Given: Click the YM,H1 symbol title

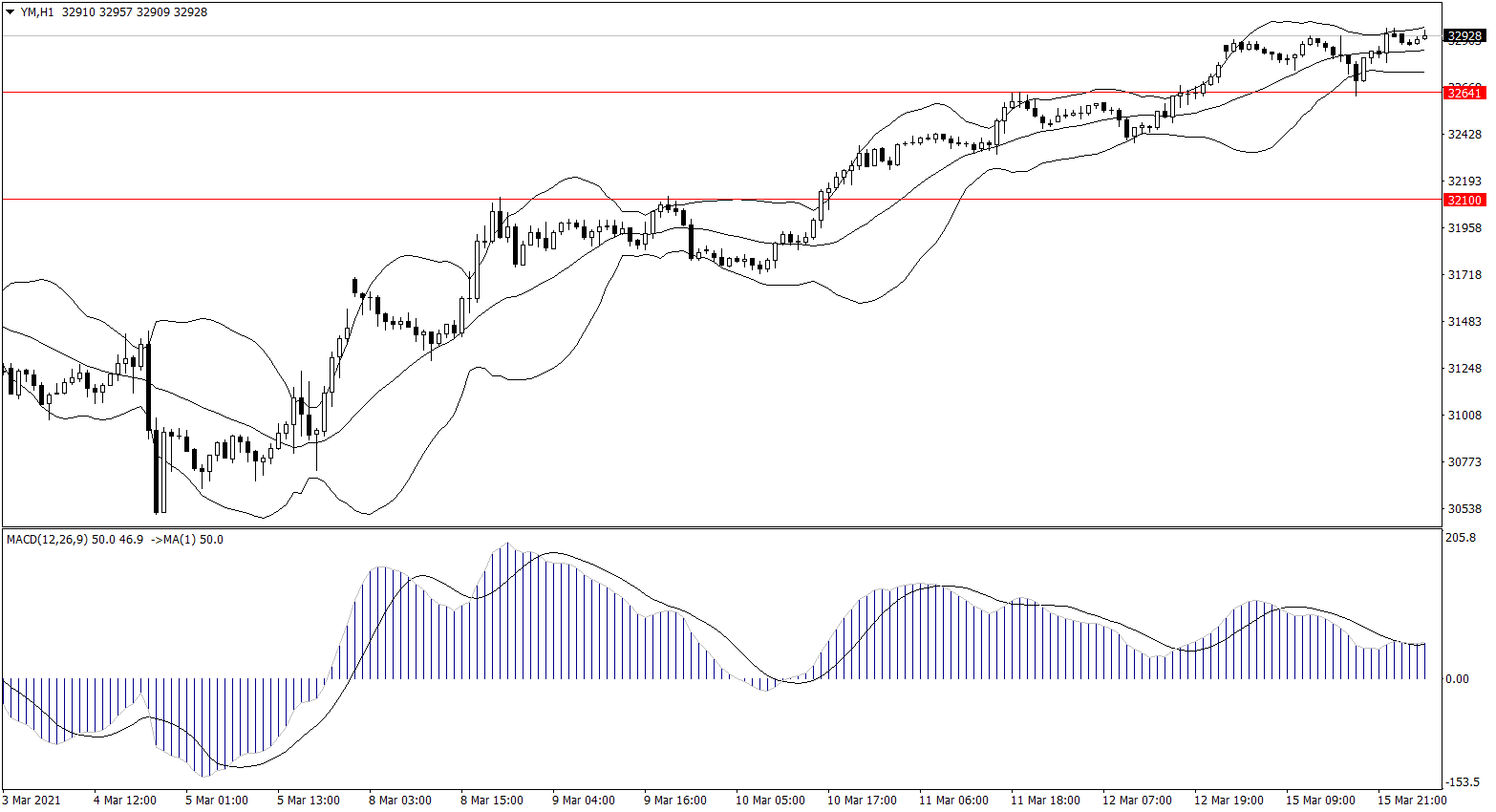Looking at the screenshot, I should pos(37,12).
